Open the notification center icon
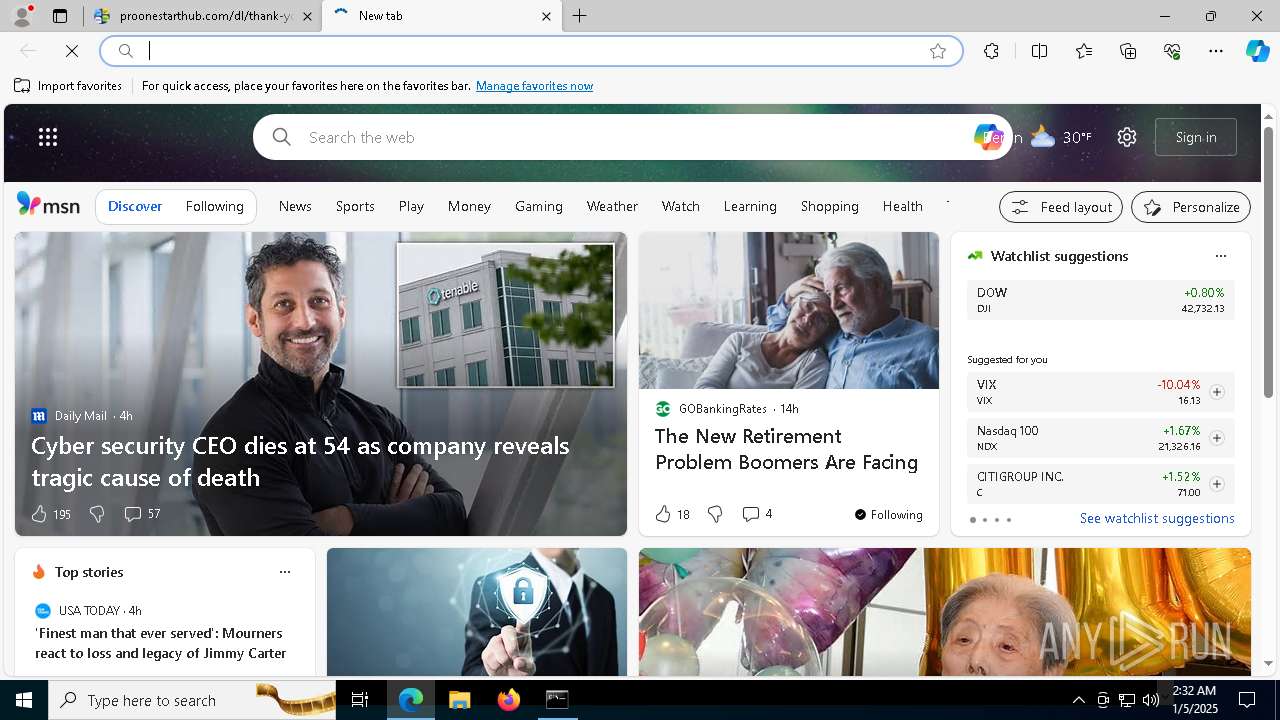 click(1247, 700)
